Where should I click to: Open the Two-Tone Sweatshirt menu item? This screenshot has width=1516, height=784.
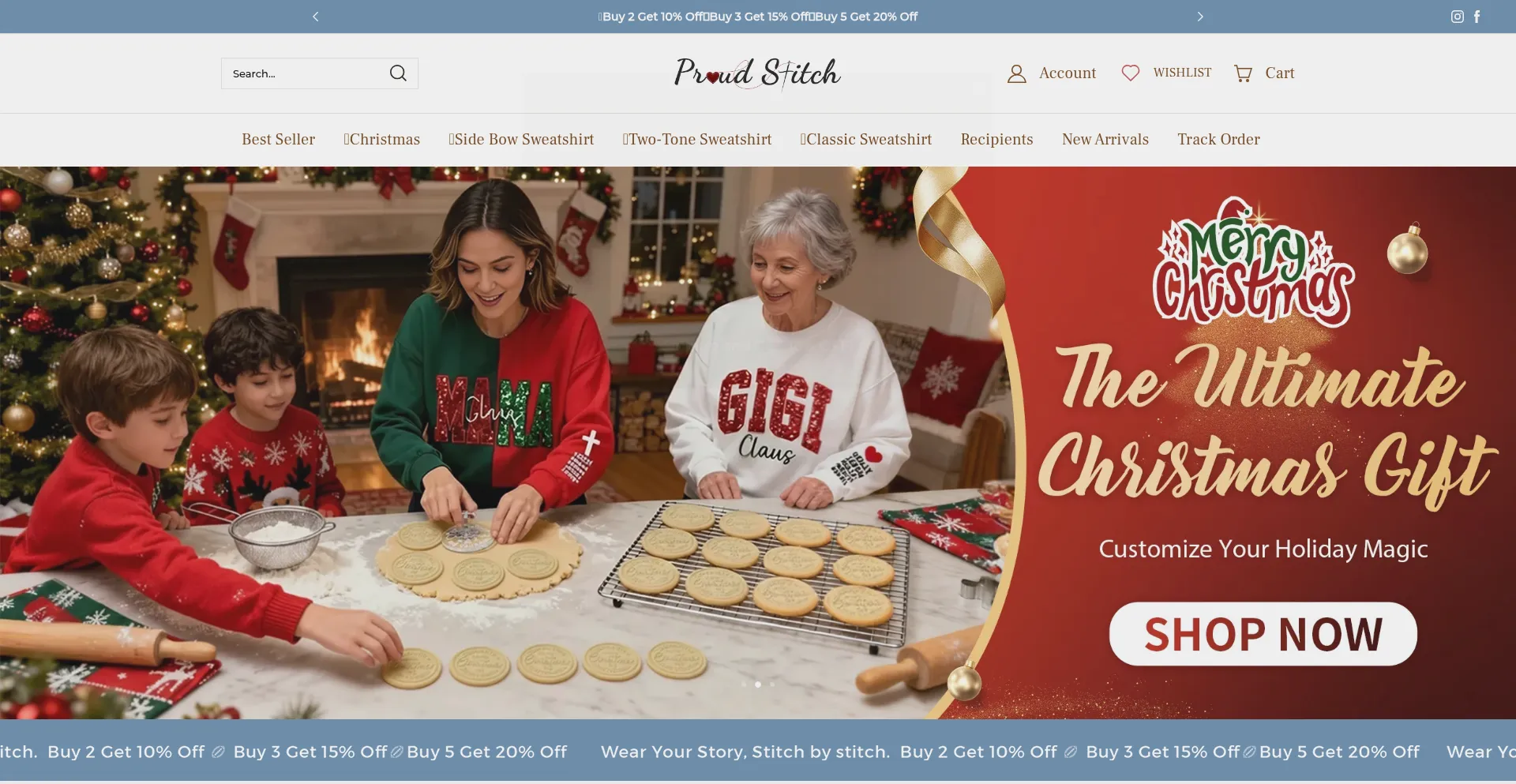pyautogui.click(x=697, y=140)
